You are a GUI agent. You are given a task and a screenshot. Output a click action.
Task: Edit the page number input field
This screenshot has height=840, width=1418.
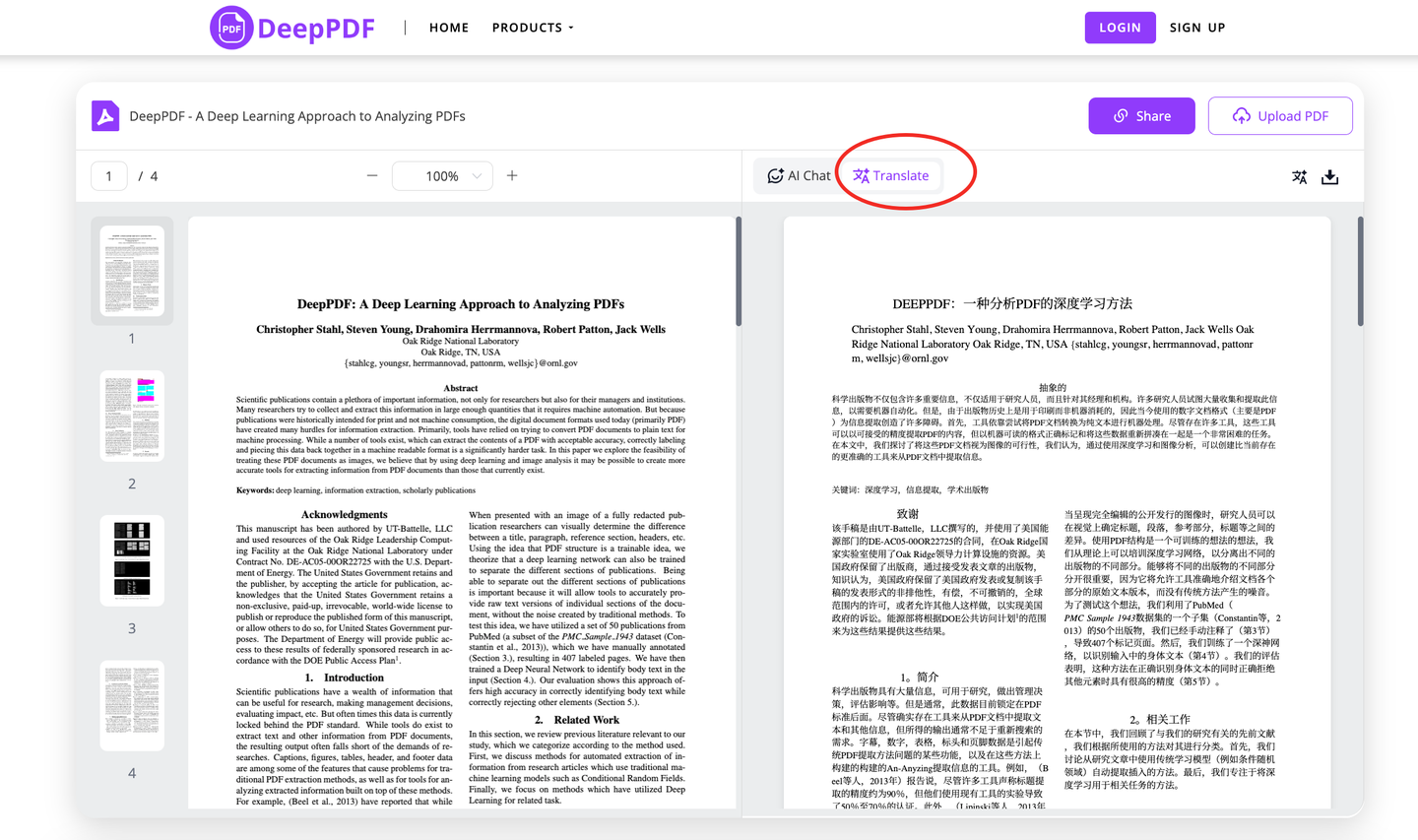pyautogui.click(x=108, y=175)
